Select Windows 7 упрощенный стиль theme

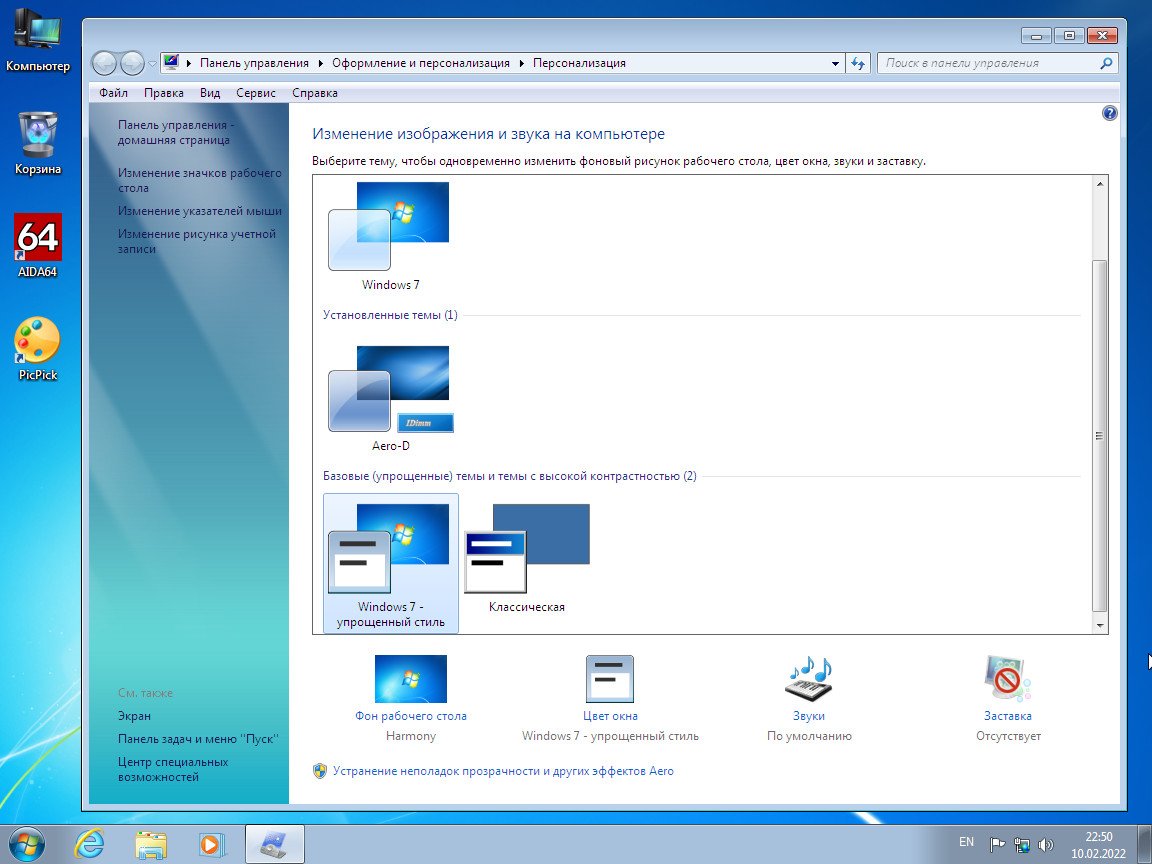tap(390, 564)
